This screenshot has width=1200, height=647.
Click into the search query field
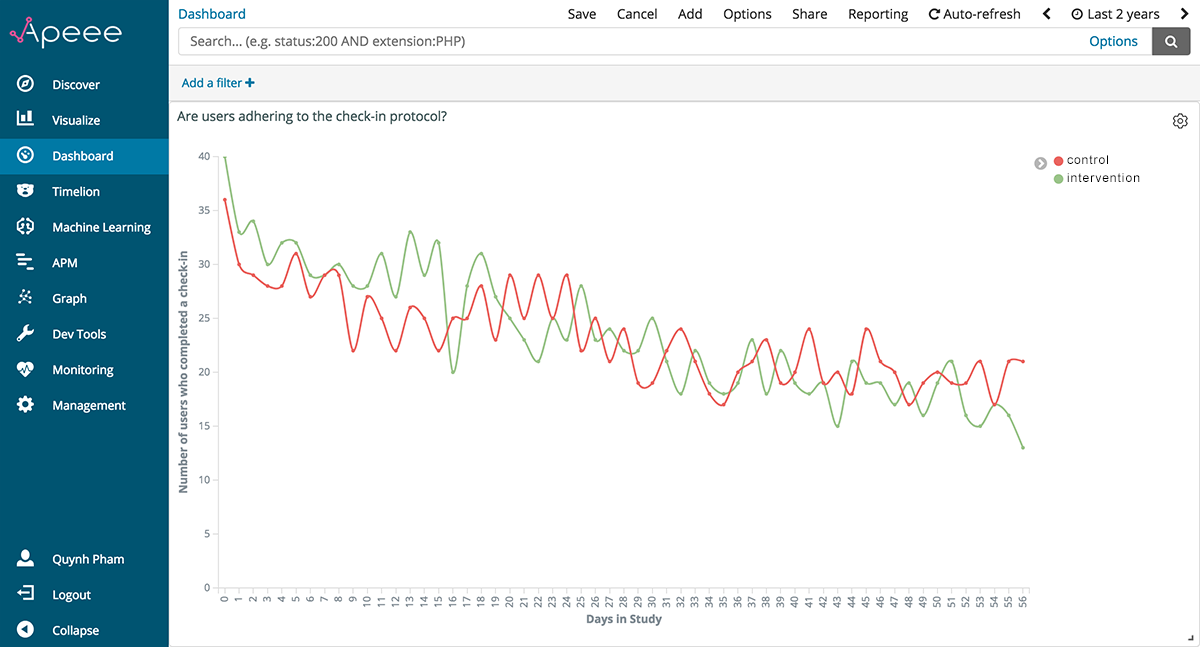[x=630, y=41]
